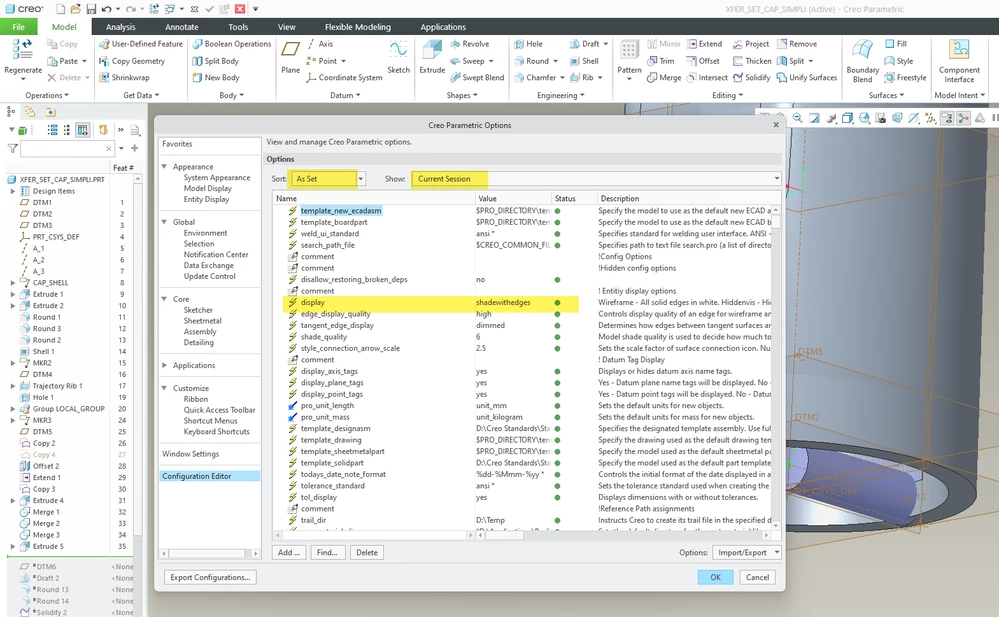Image resolution: width=999 pixels, height=617 pixels.
Task: Toggle the tree columns display icon
Action: click(x=83, y=130)
